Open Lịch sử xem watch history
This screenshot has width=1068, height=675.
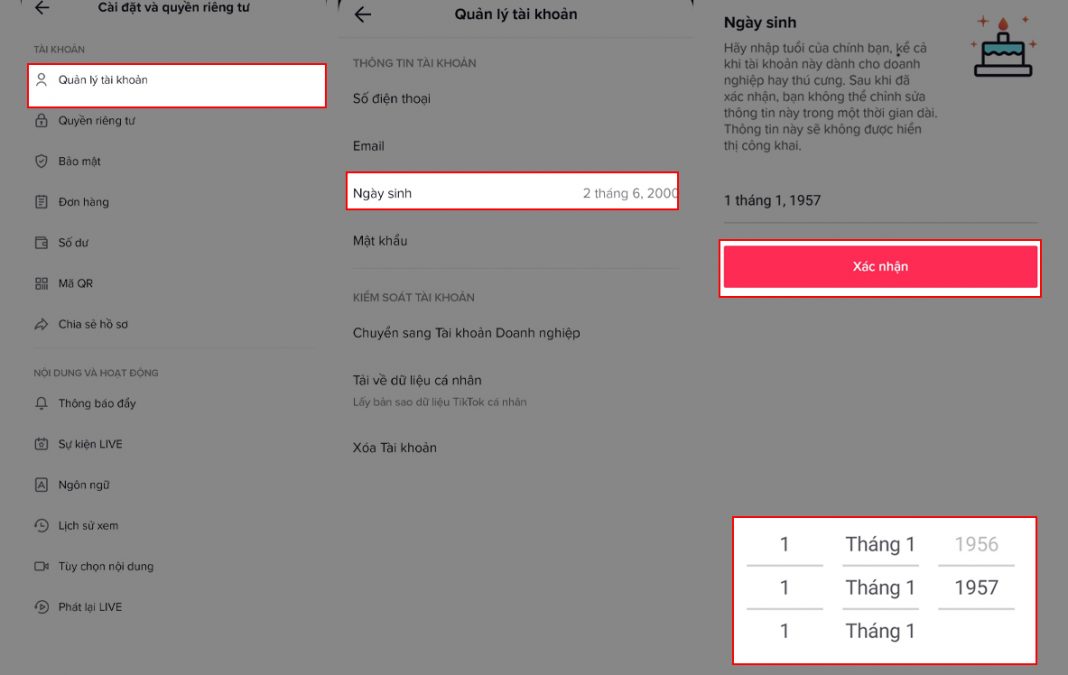[88, 526]
